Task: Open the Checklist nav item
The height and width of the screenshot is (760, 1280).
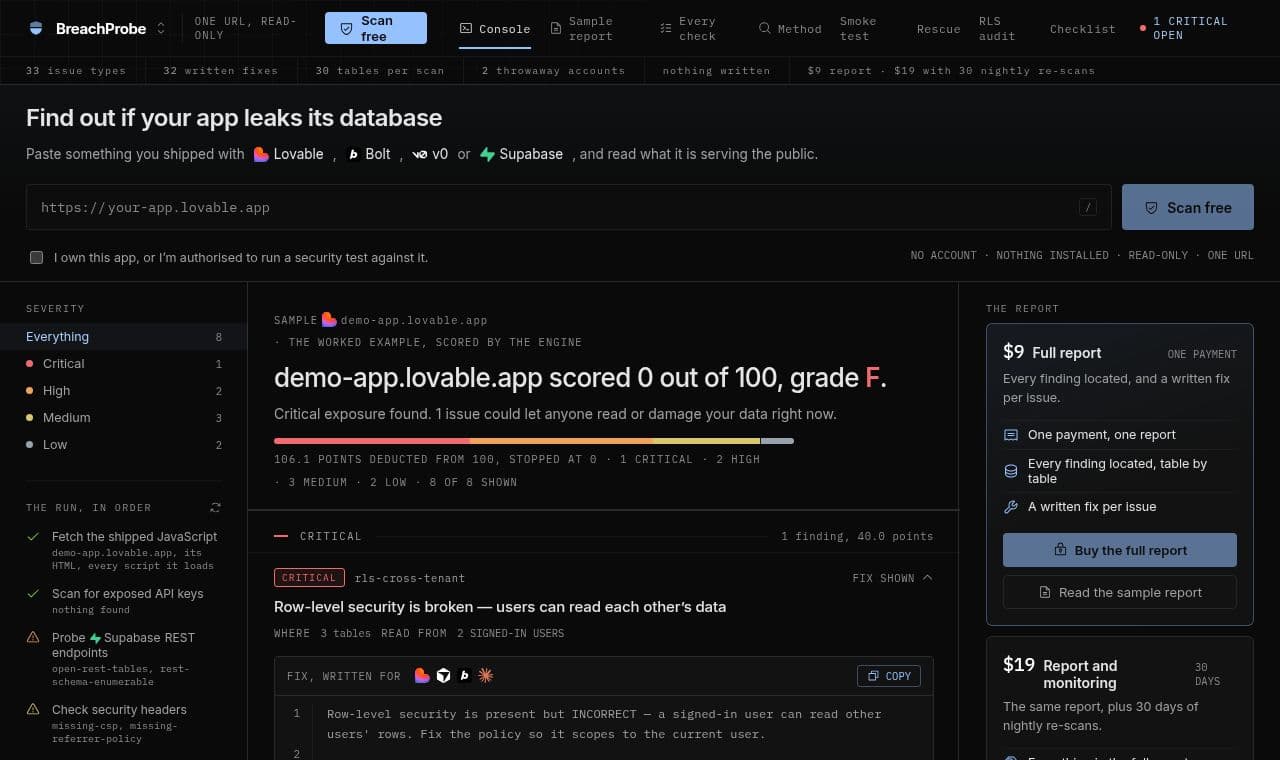Action: pos(1082,29)
